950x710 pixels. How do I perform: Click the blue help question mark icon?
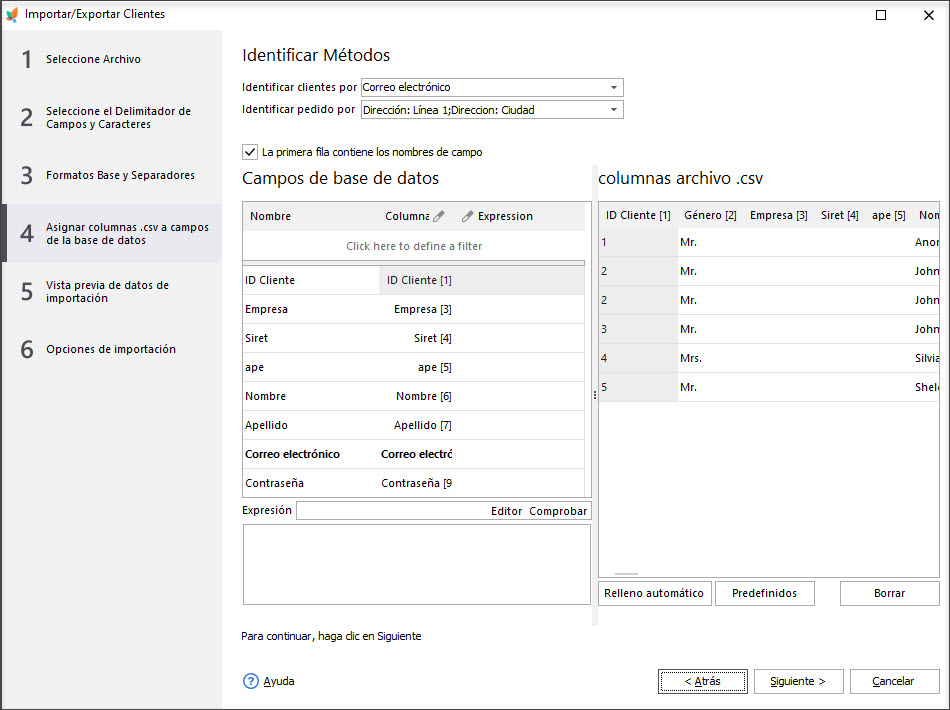(251, 681)
